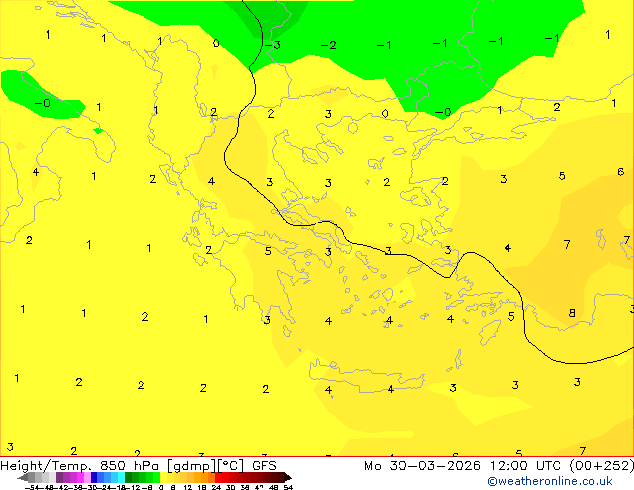The width and height of the screenshot is (634, 490).
Task: Click the "-2" temperature value on map
Action: (328, 45)
